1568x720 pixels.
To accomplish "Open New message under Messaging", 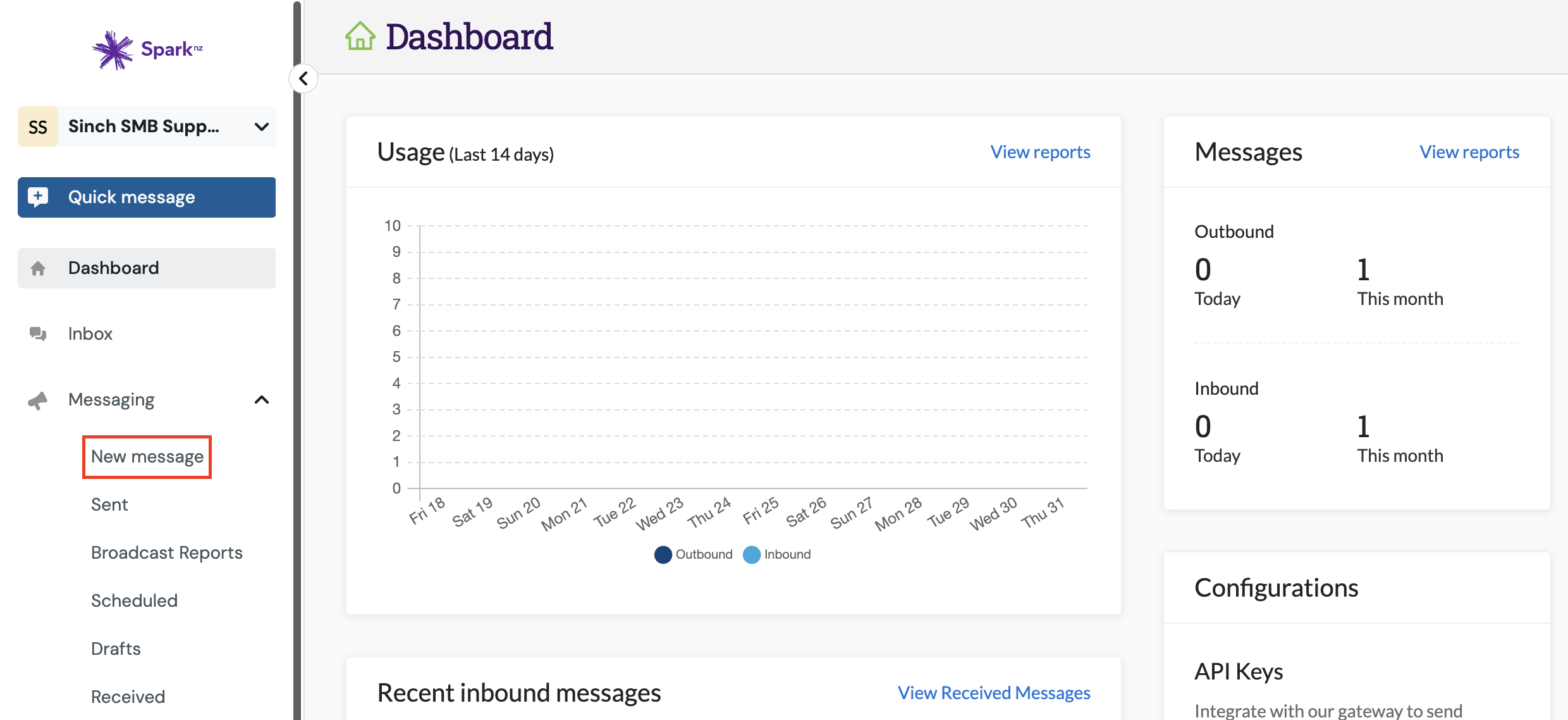I will click(x=147, y=457).
